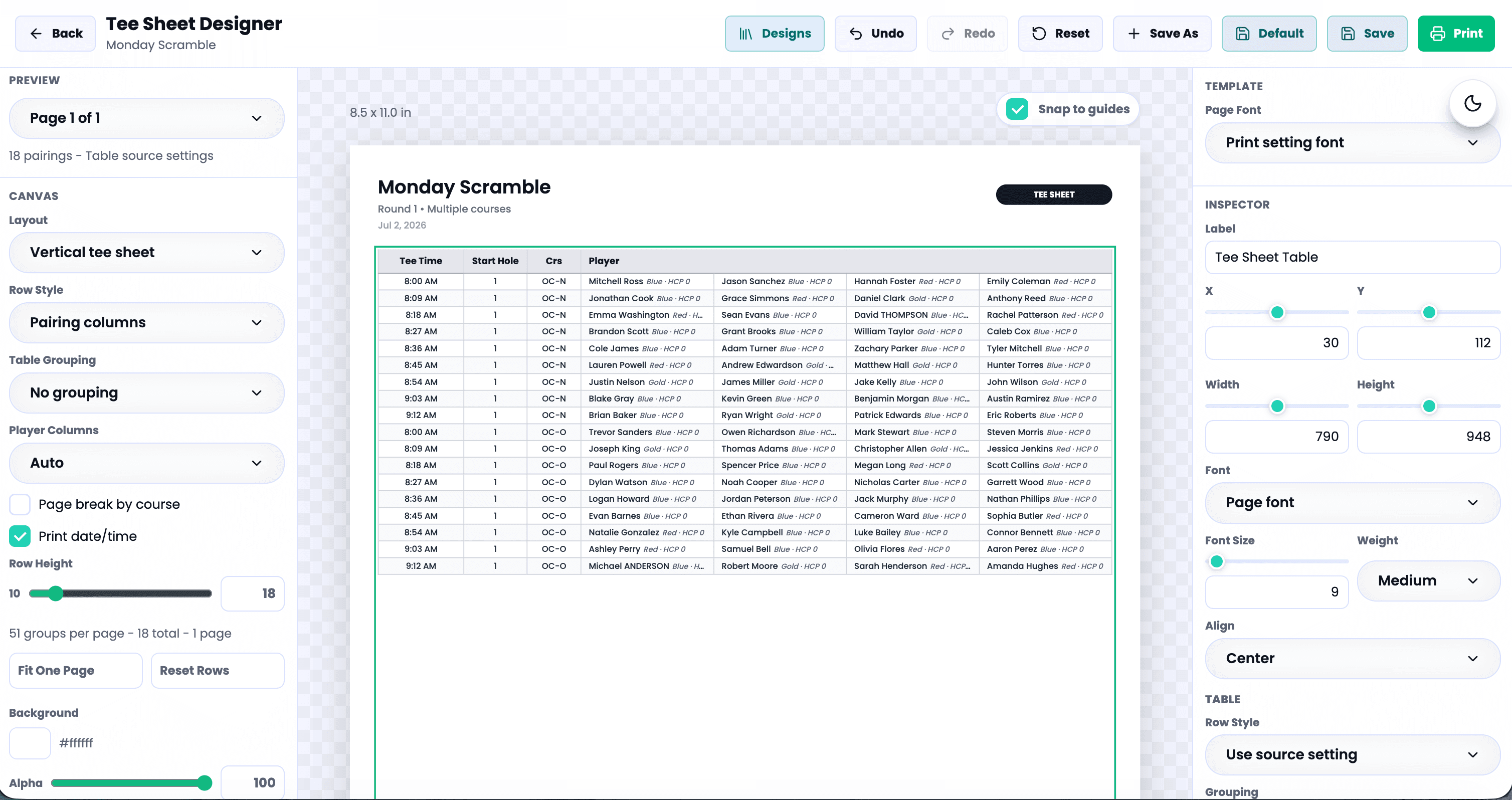Click the Font Size field showing 9
Image resolution: width=1512 pixels, height=800 pixels.
click(x=1277, y=591)
